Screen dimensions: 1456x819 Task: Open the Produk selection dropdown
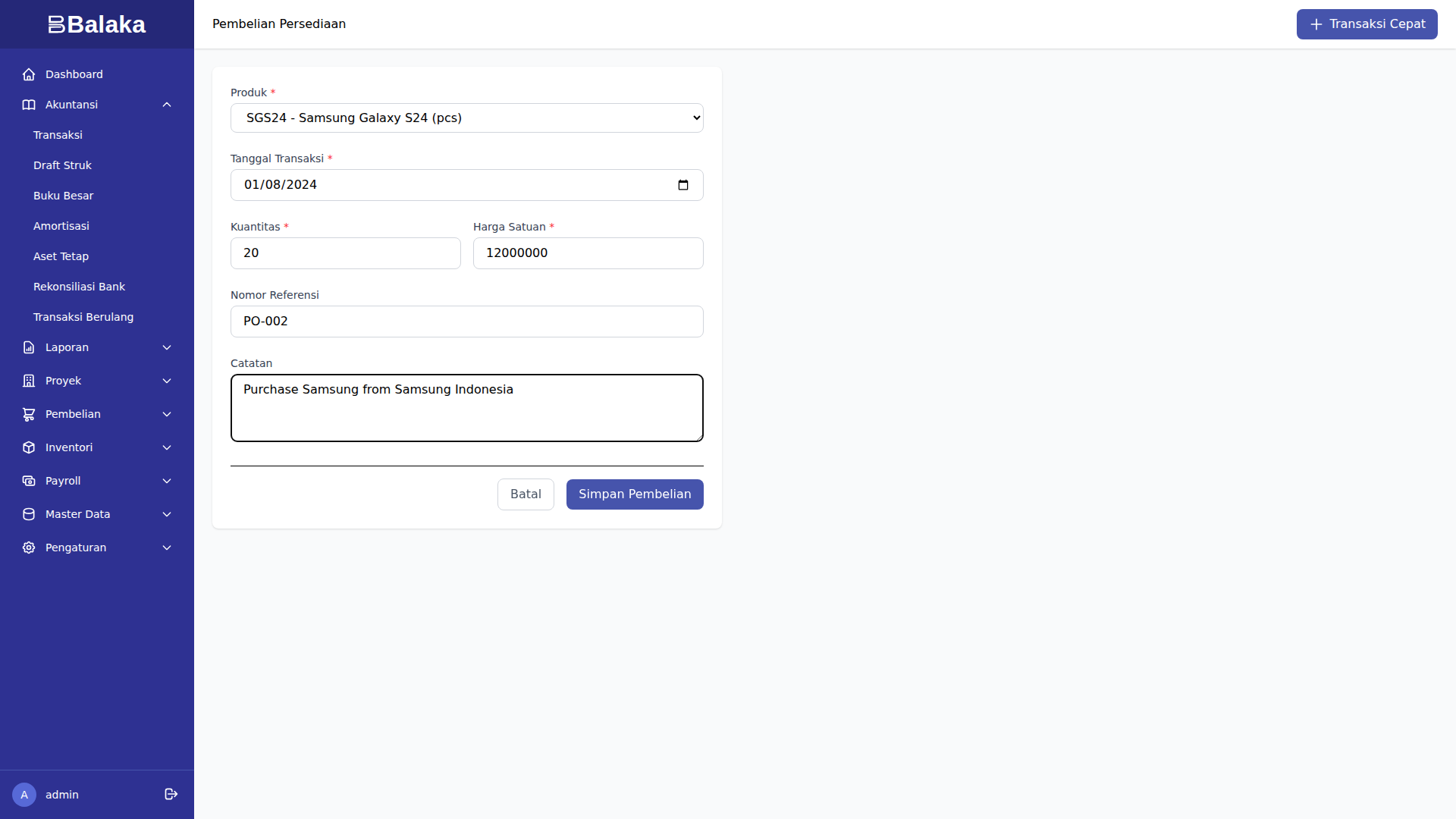coord(466,118)
